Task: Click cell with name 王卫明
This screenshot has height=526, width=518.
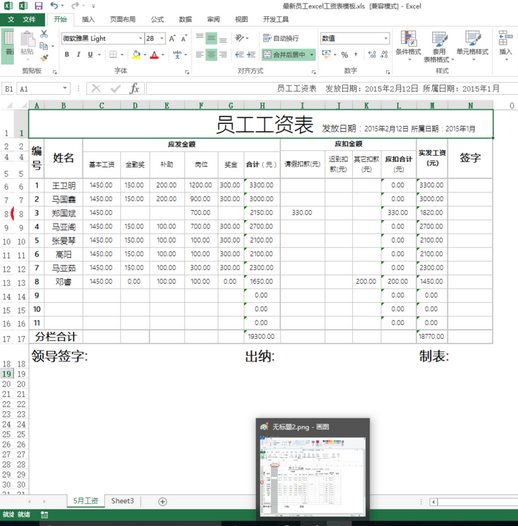Action: [x=63, y=186]
